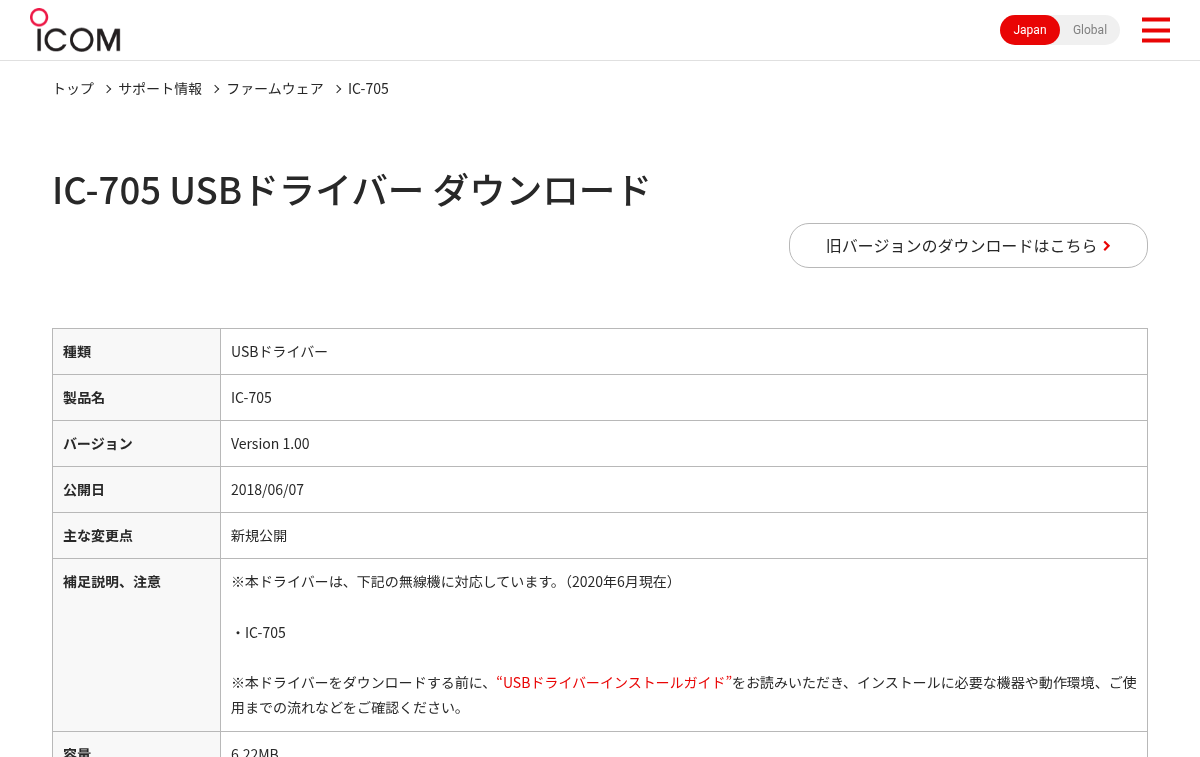Viewport: 1200px width, 757px height.
Task: Click the ICOM logo
Action: pos(75,30)
